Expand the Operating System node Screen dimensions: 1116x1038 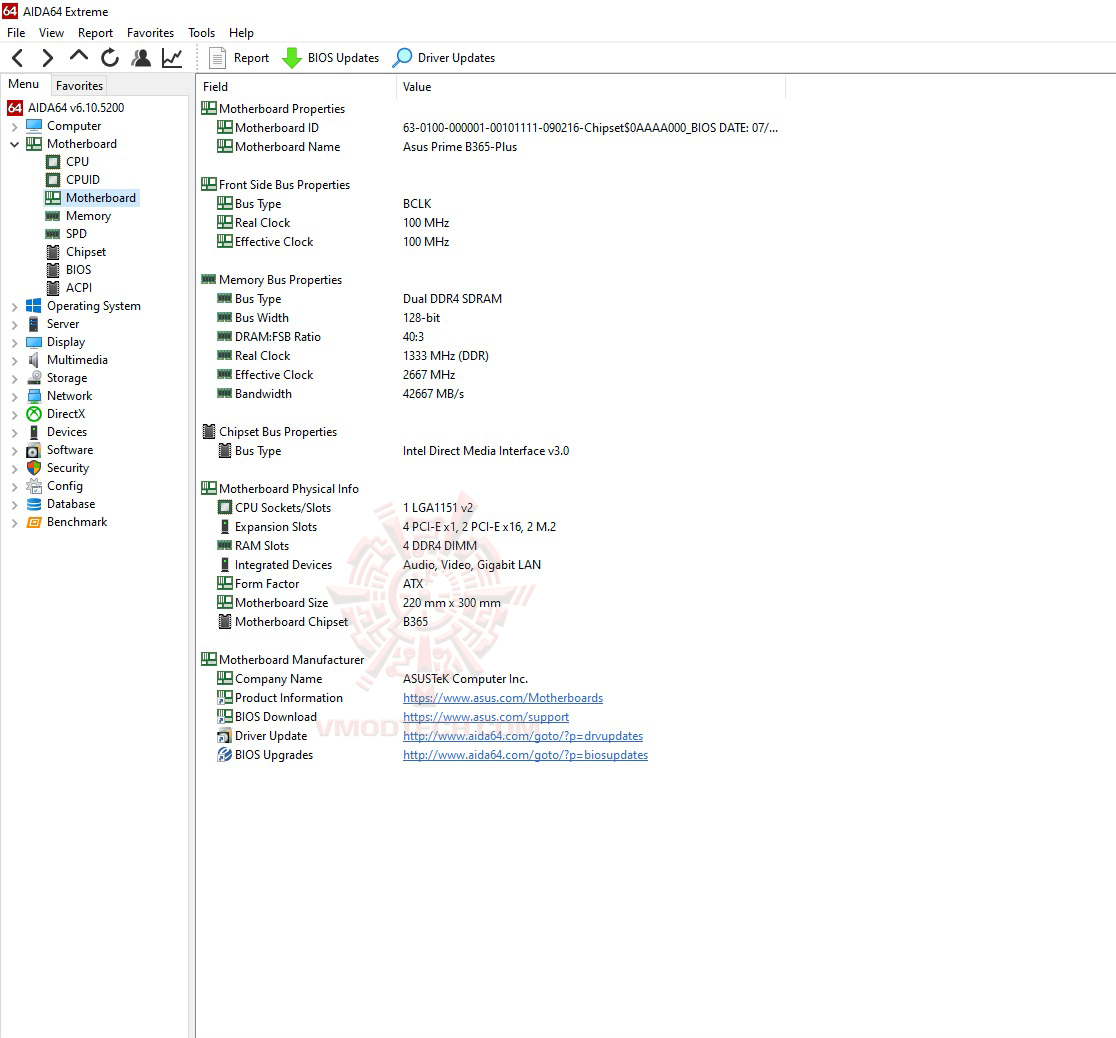click(x=14, y=307)
